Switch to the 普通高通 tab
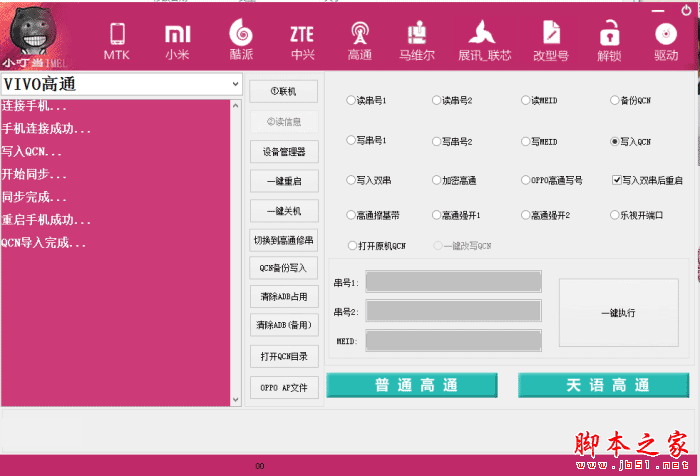 click(412, 385)
